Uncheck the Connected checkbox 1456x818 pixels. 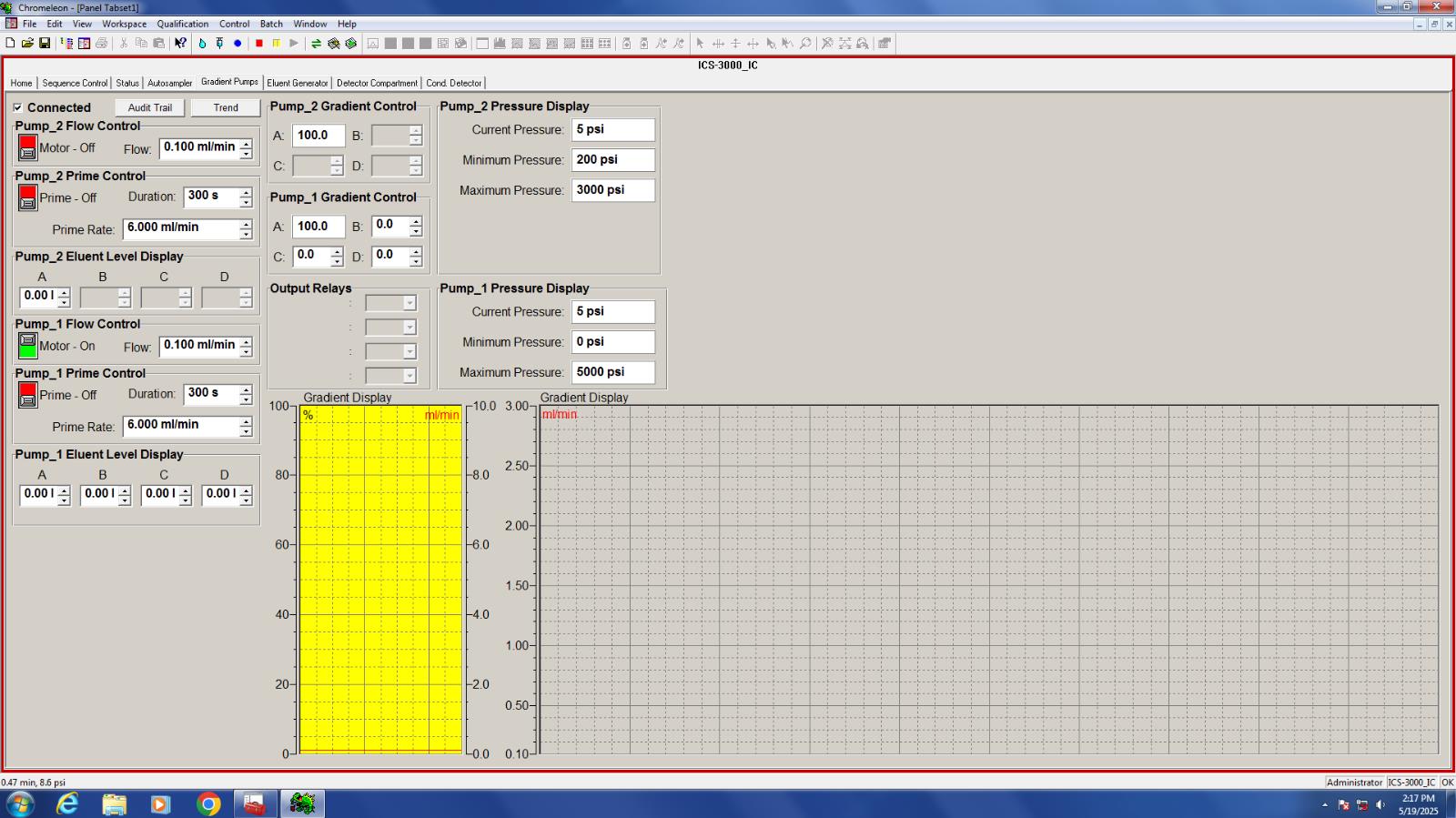pyautogui.click(x=18, y=107)
